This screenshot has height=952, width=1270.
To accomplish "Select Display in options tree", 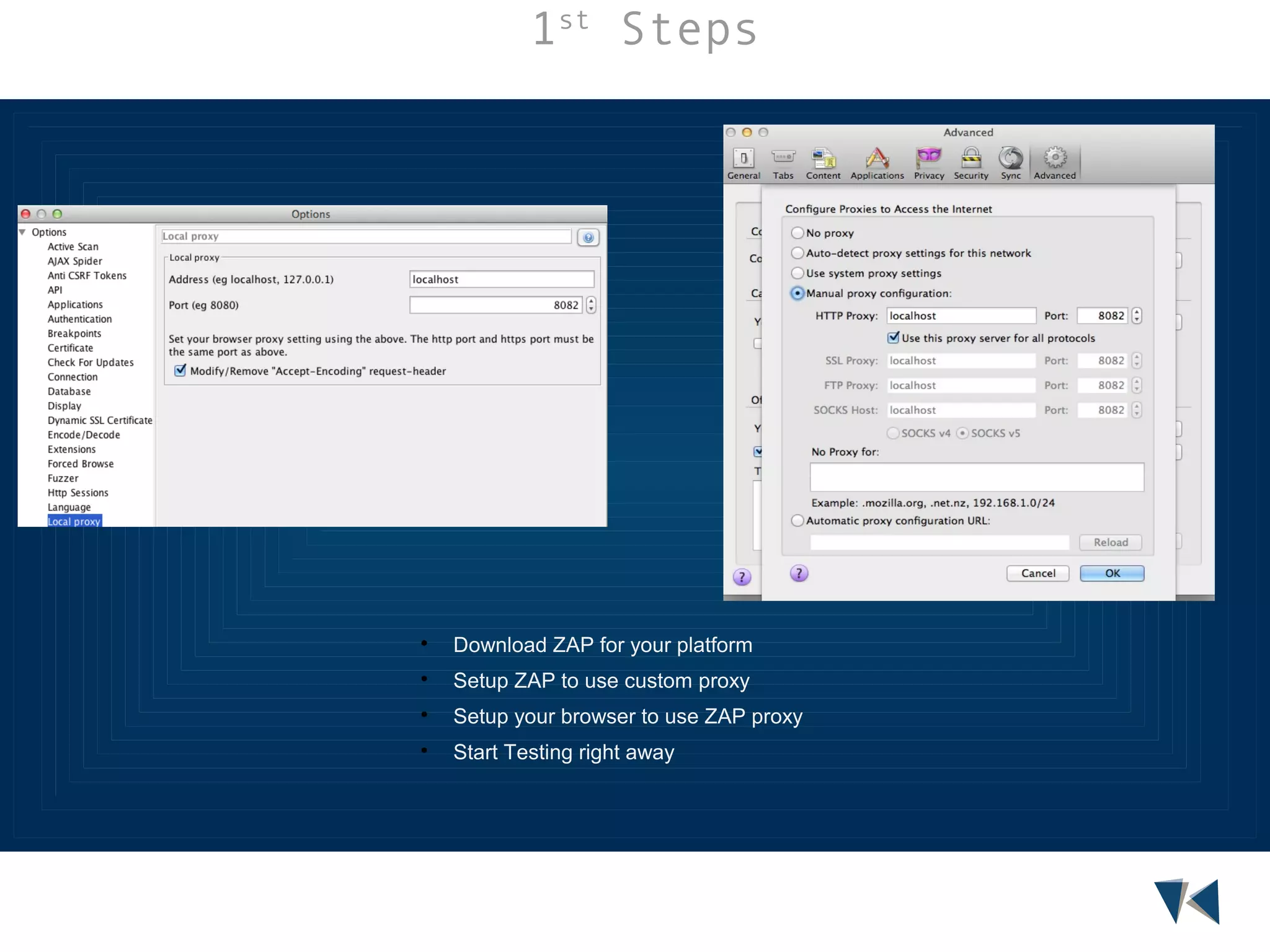I will (64, 406).
